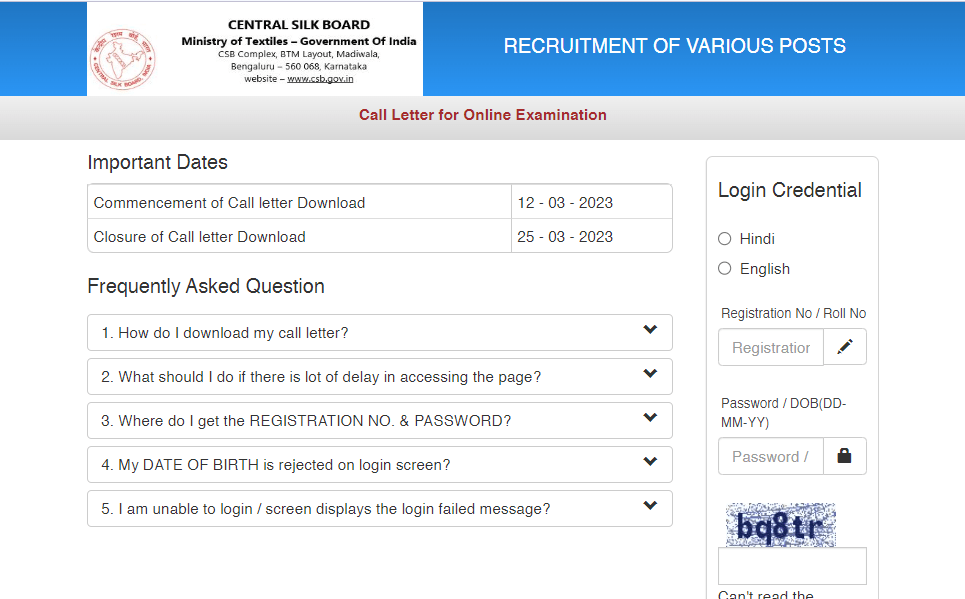Choose the English language option

[725, 269]
